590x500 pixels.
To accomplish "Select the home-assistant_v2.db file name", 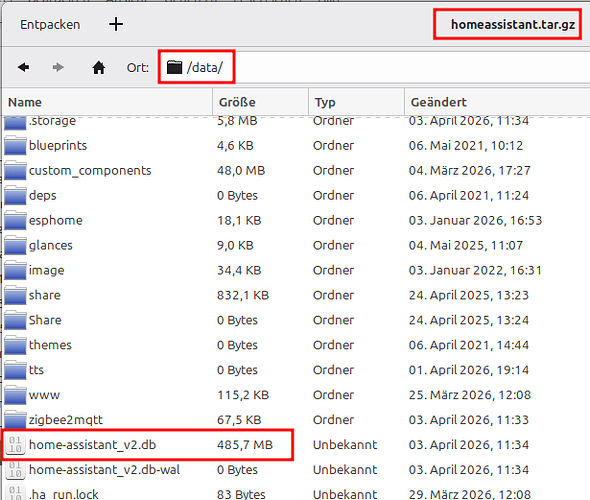I will coord(93,445).
